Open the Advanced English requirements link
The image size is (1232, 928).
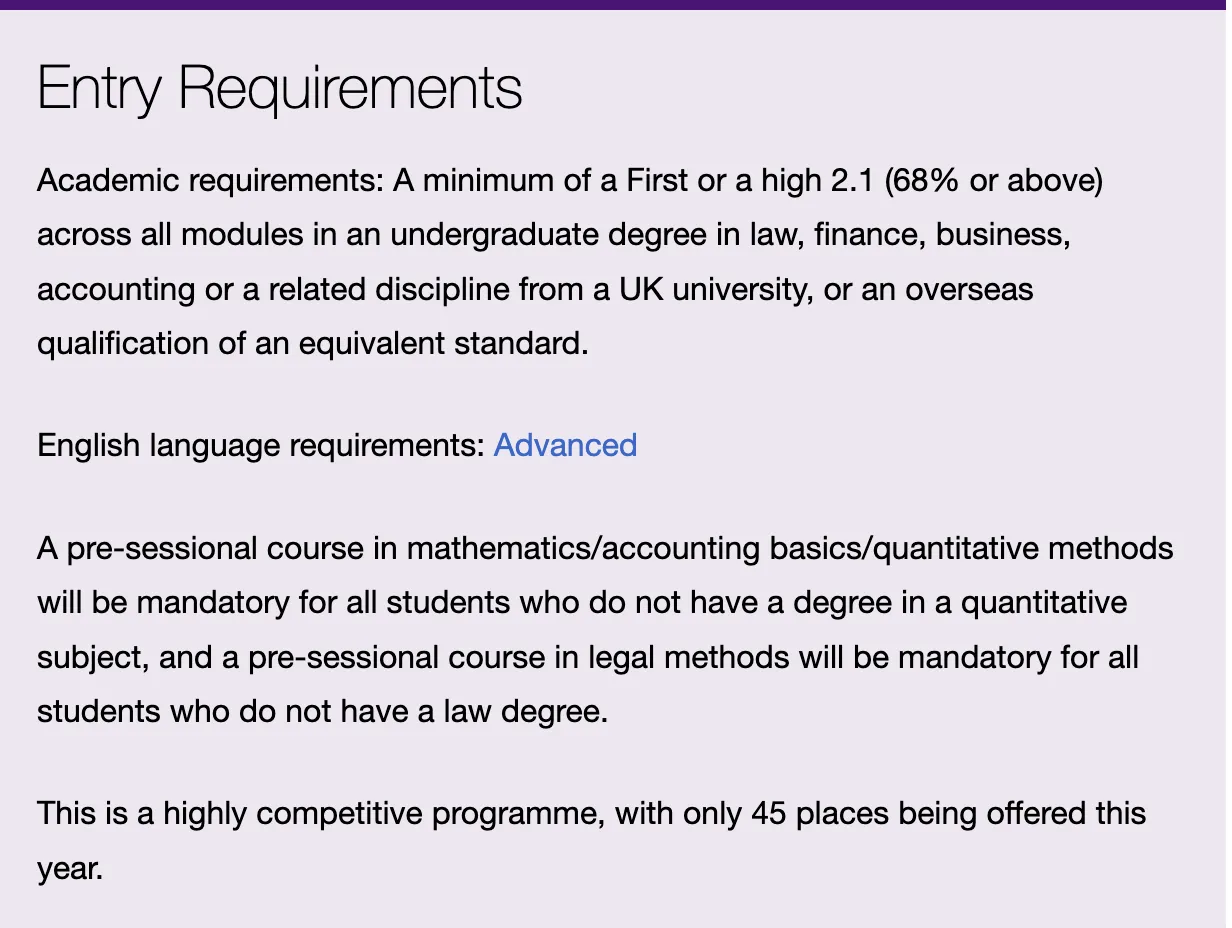tap(565, 445)
